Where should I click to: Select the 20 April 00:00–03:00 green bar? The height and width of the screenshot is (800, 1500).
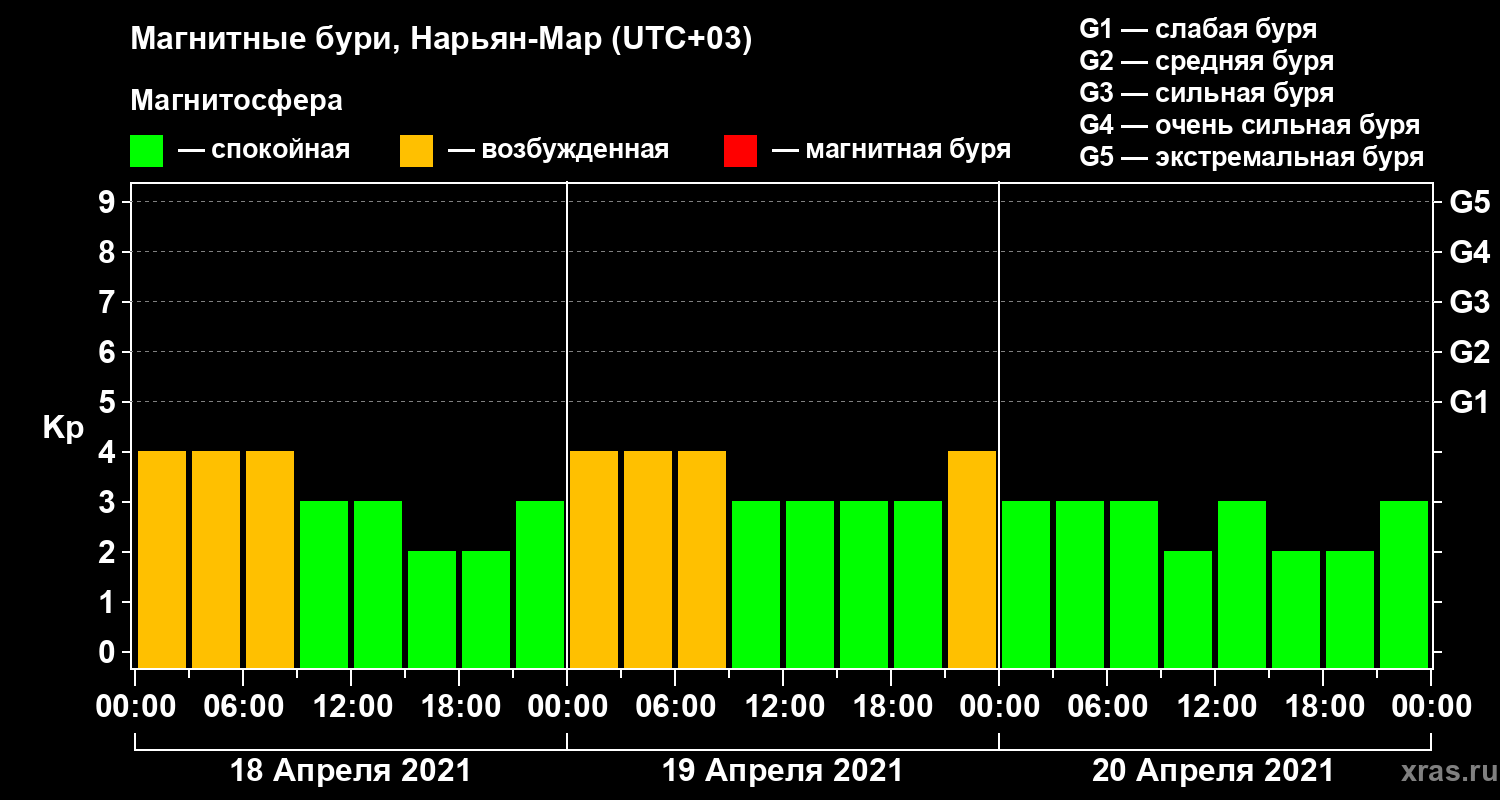tap(1026, 584)
